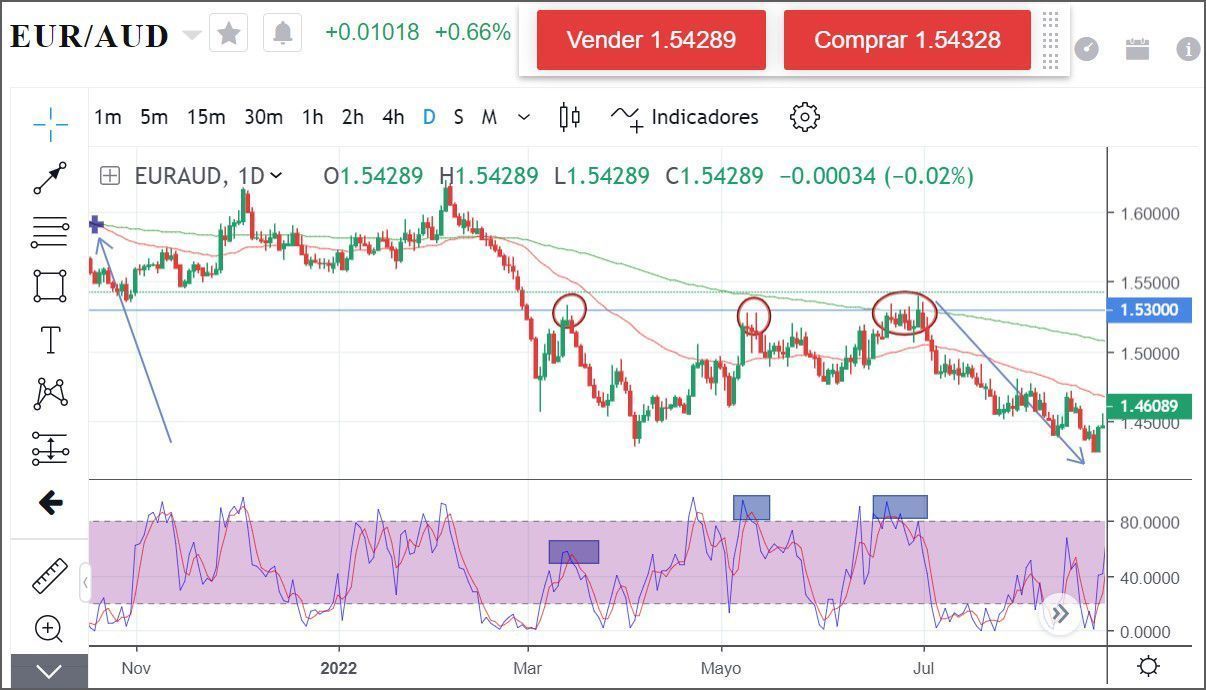Toggle EUR/AUD favorite star
Image resolution: width=1206 pixels, height=690 pixels.
coord(229,34)
